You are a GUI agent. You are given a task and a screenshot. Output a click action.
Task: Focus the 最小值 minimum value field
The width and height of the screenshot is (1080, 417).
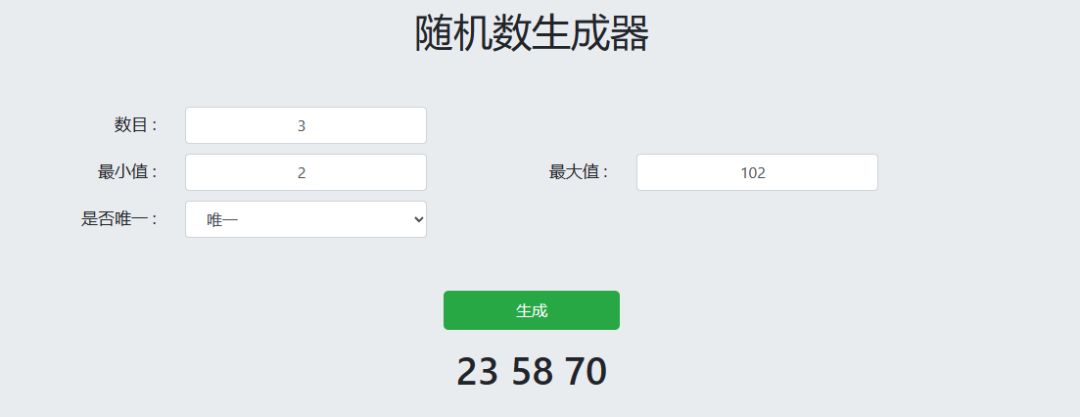pos(305,173)
